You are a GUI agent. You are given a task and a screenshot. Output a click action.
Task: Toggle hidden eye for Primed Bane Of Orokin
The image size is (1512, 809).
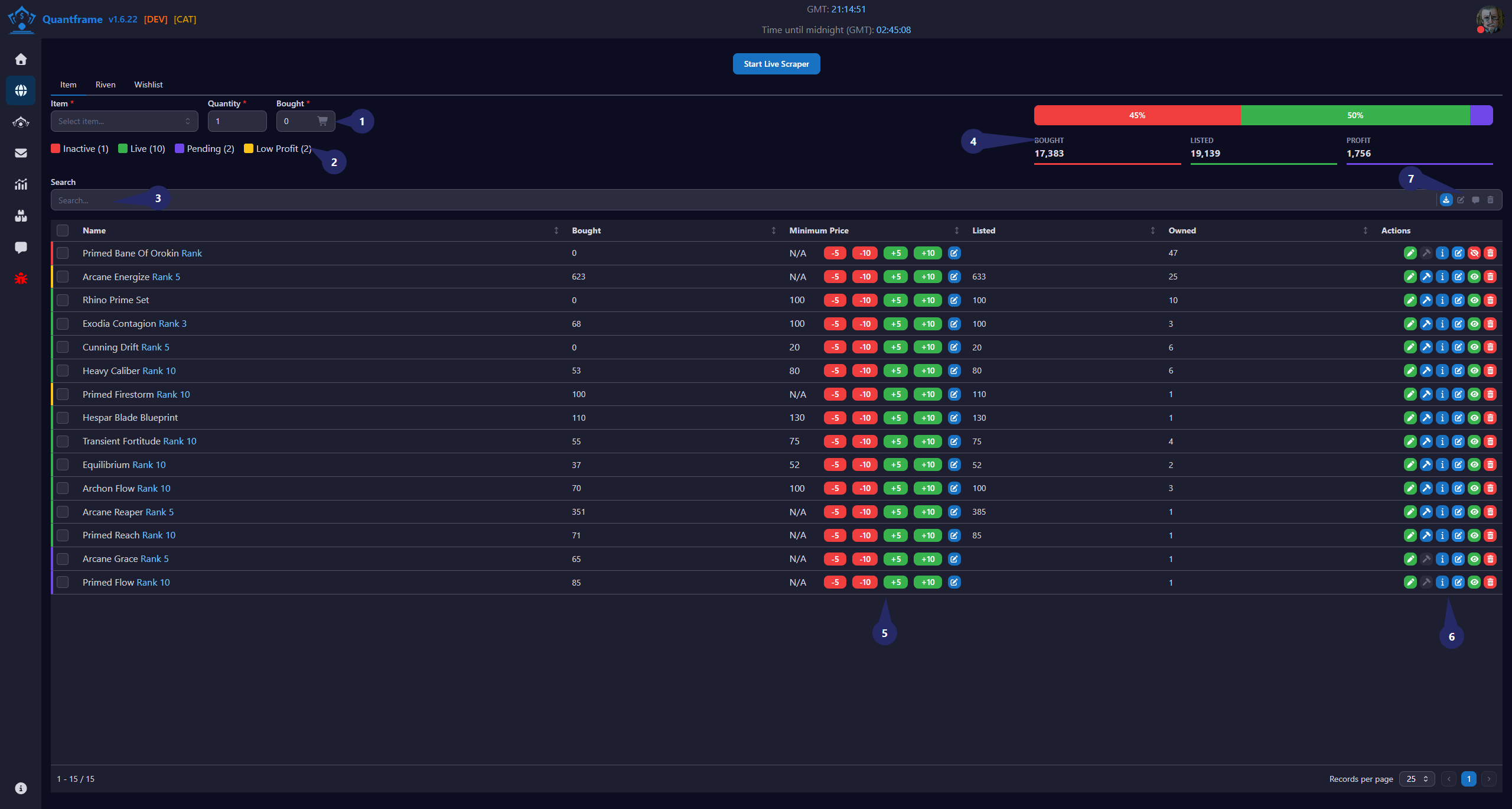(x=1474, y=253)
